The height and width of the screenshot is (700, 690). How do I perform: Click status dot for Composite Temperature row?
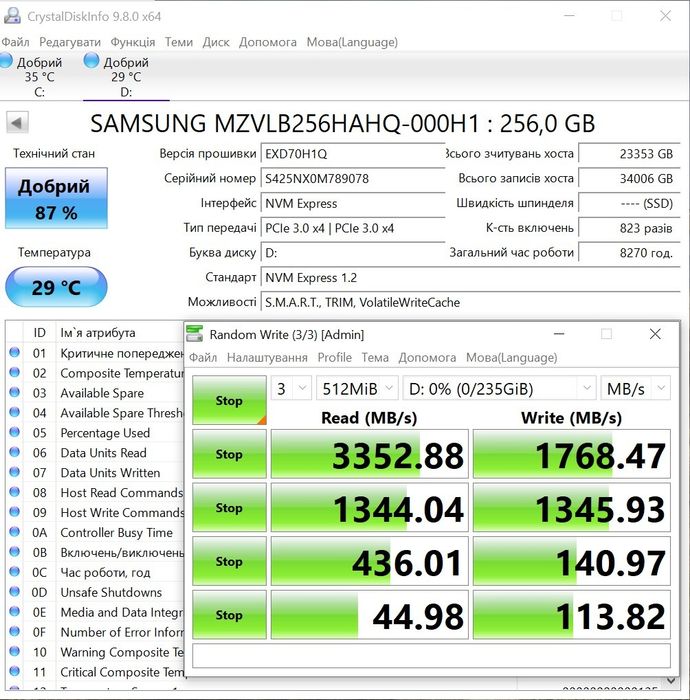point(14,372)
